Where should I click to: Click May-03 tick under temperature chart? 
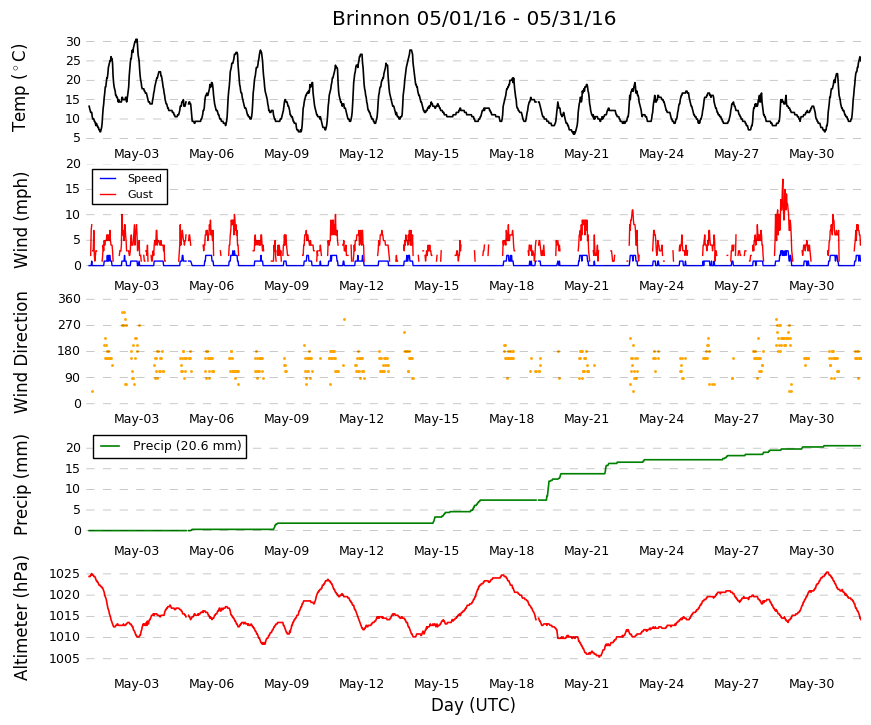point(136,154)
